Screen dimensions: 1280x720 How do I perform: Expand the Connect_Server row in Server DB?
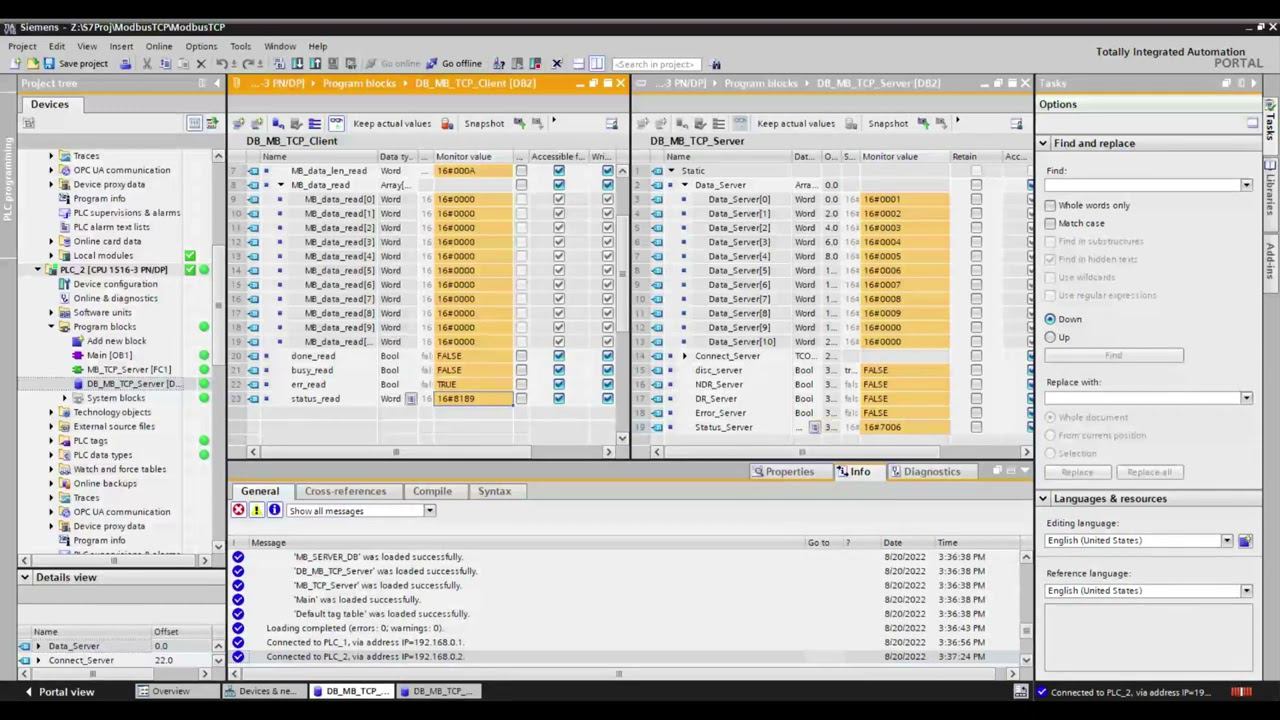(x=685, y=356)
